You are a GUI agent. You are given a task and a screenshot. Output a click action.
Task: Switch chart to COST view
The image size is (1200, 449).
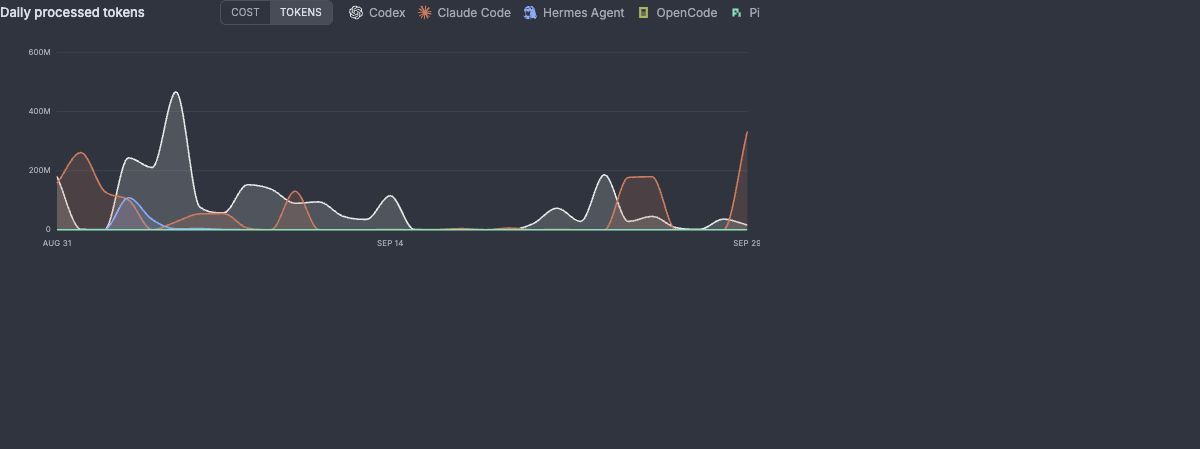(245, 13)
